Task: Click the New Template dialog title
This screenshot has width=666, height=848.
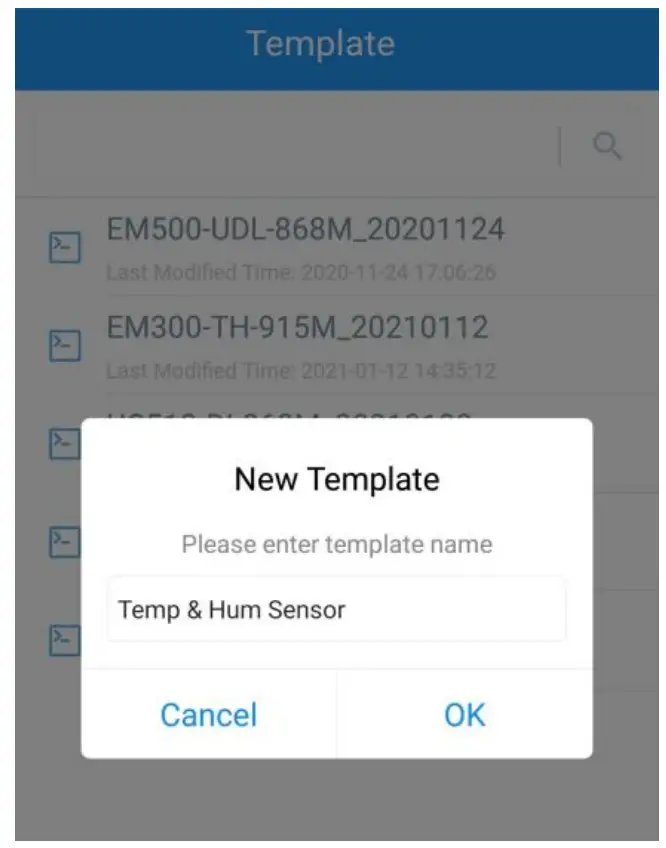Action: tap(337, 479)
